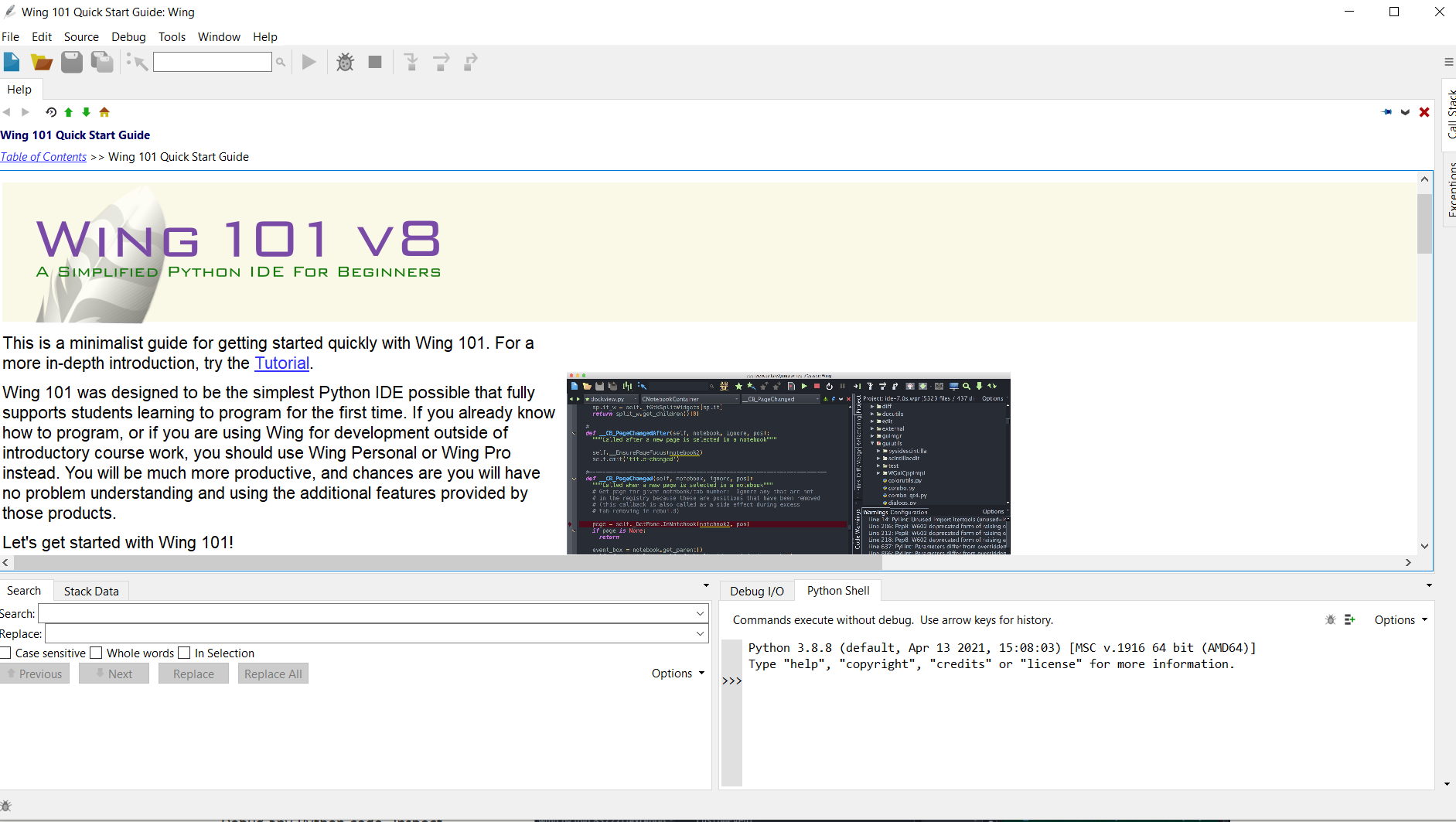Open the Python Shell panel group menu arrow
This screenshot has height=822, width=1456.
1429,585
